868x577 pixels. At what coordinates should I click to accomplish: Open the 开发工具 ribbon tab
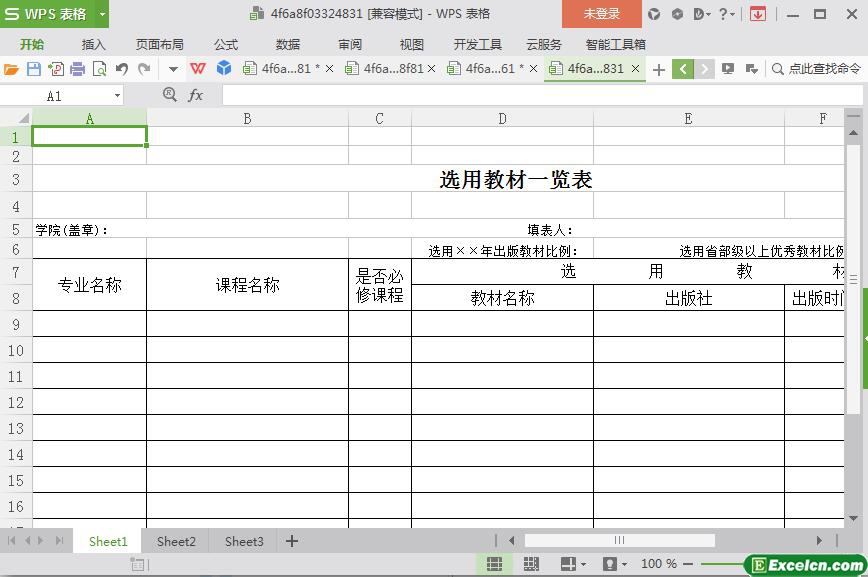[478, 44]
